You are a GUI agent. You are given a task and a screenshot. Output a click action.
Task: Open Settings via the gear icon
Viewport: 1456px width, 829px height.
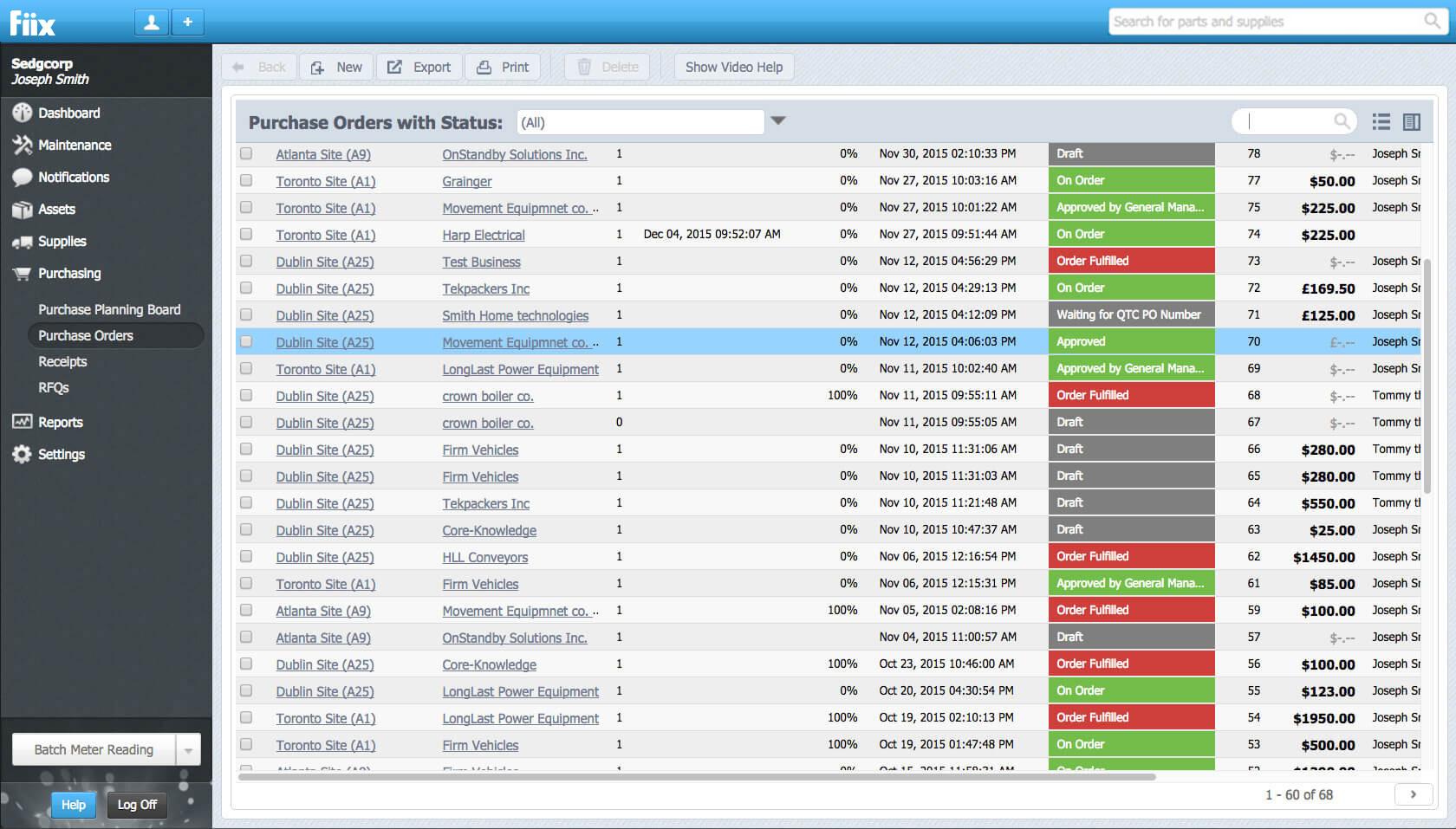[x=22, y=454]
